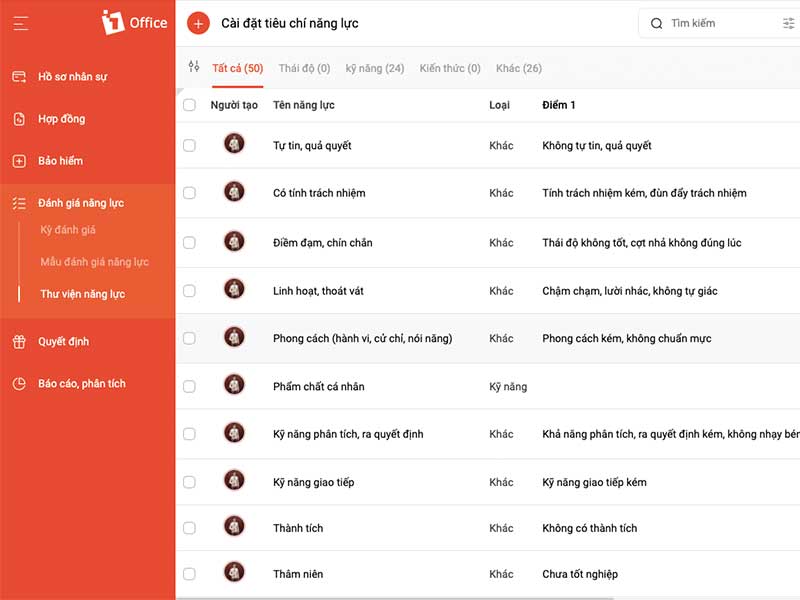Open Mẫu đánh giá năng lực link
The image size is (800, 600).
pyautogui.click(x=95, y=262)
